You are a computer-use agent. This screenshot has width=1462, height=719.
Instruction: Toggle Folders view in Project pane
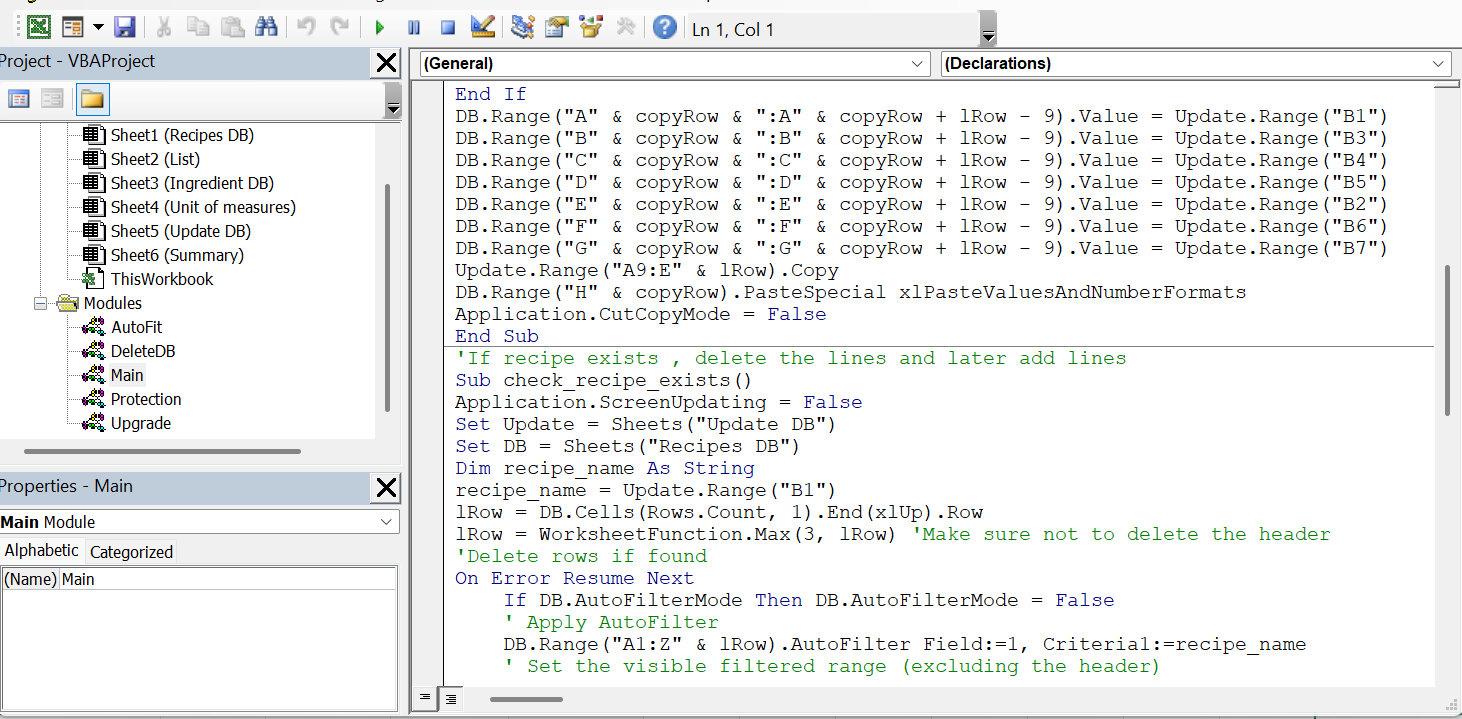[92, 99]
